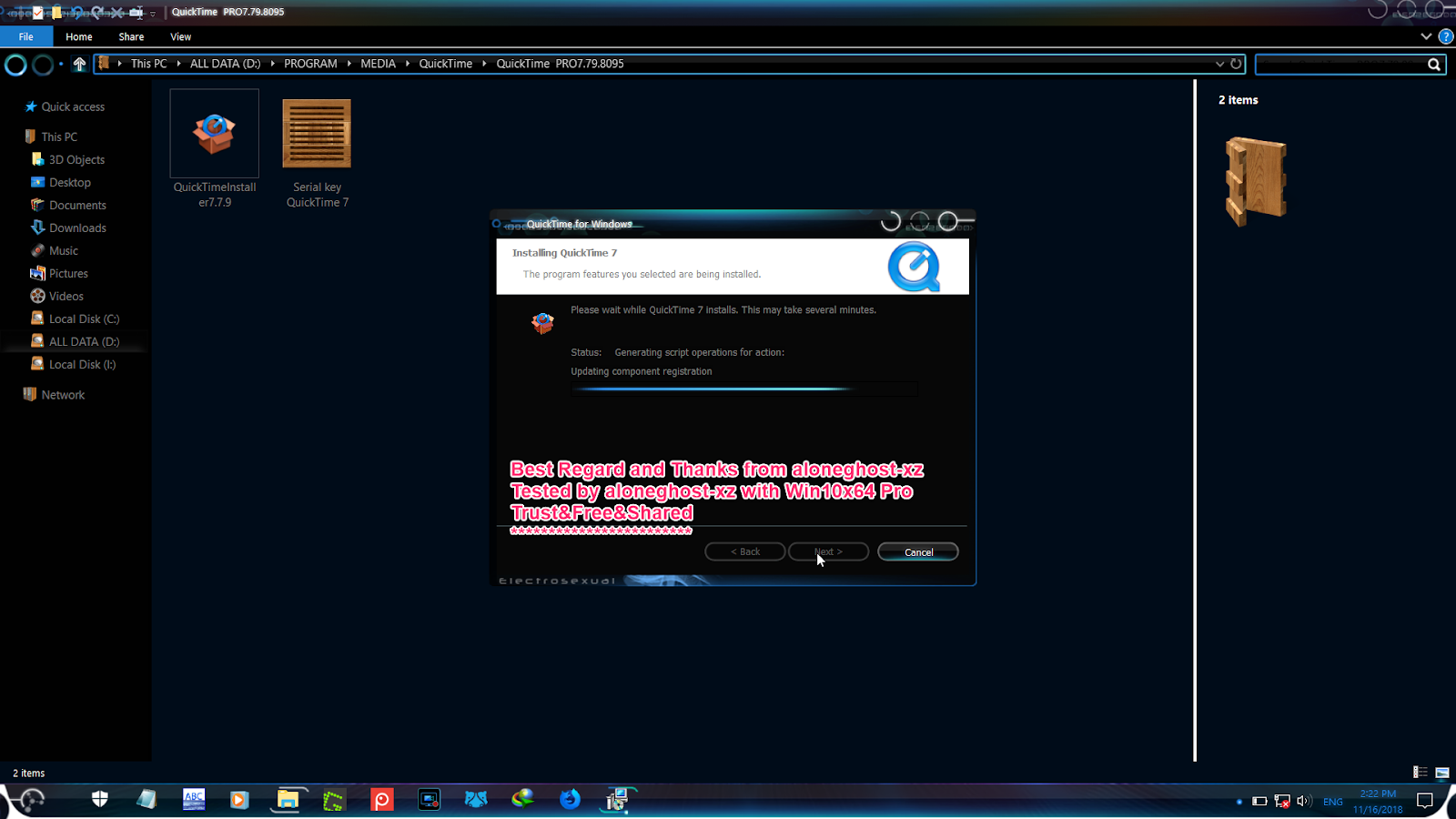Go up one folder level arrow
This screenshot has height=819, width=1456.
(x=79, y=64)
